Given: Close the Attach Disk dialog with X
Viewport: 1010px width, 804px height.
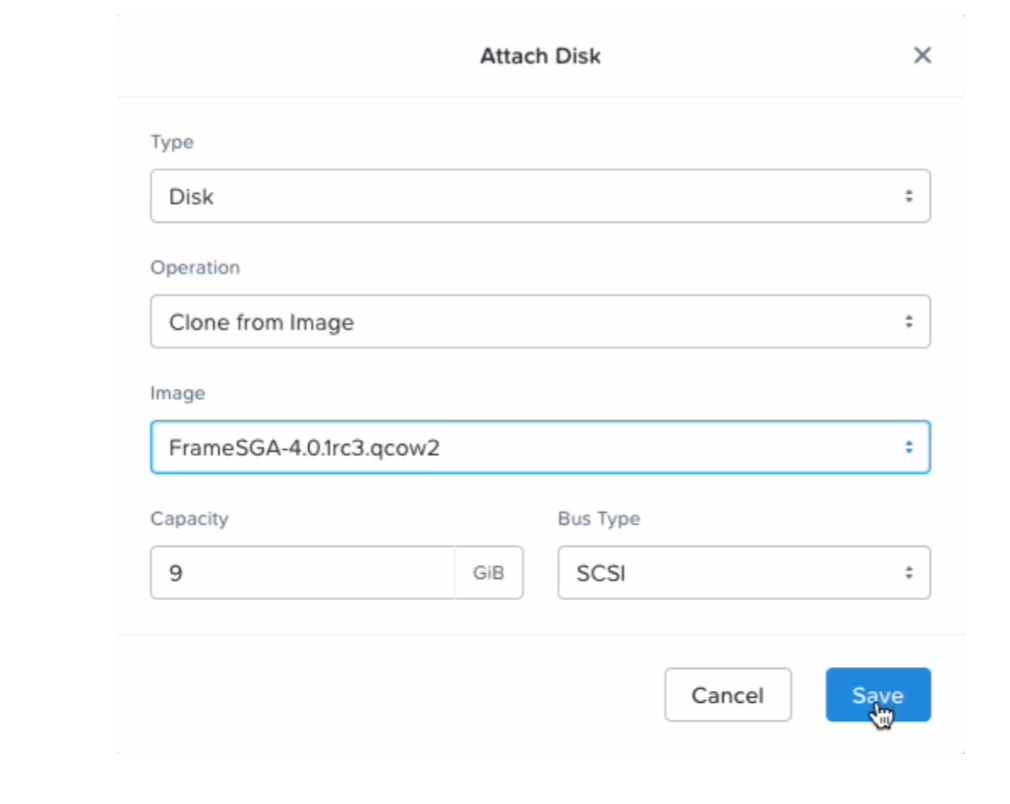Looking at the screenshot, I should pyautogui.click(x=922, y=56).
